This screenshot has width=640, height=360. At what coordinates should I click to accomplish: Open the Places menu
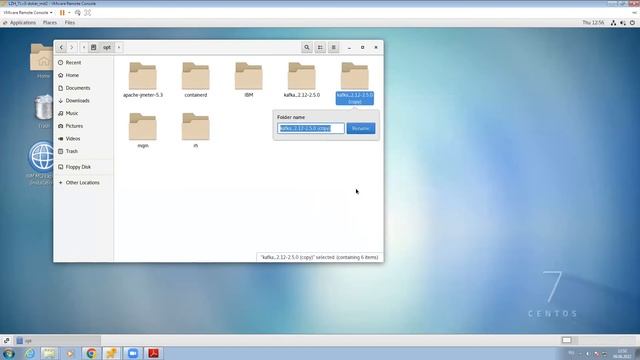point(50,23)
